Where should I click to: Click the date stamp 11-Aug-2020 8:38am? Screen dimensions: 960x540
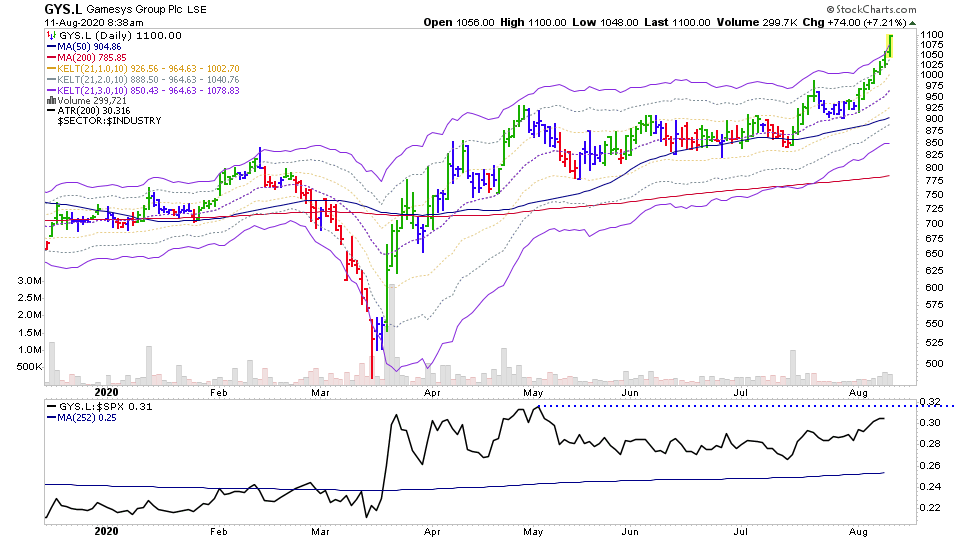(93, 23)
